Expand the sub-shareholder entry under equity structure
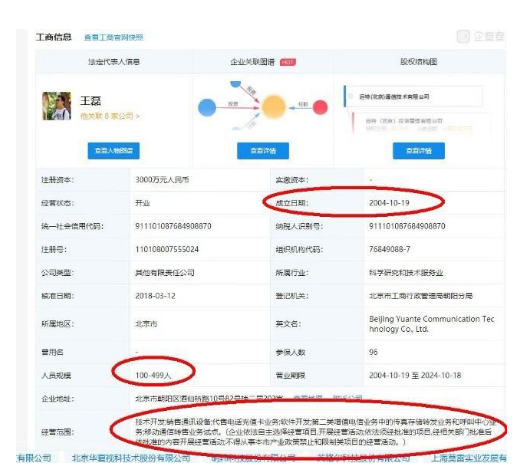This screenshot has width=517, height=474. click(x=420, y=123)
